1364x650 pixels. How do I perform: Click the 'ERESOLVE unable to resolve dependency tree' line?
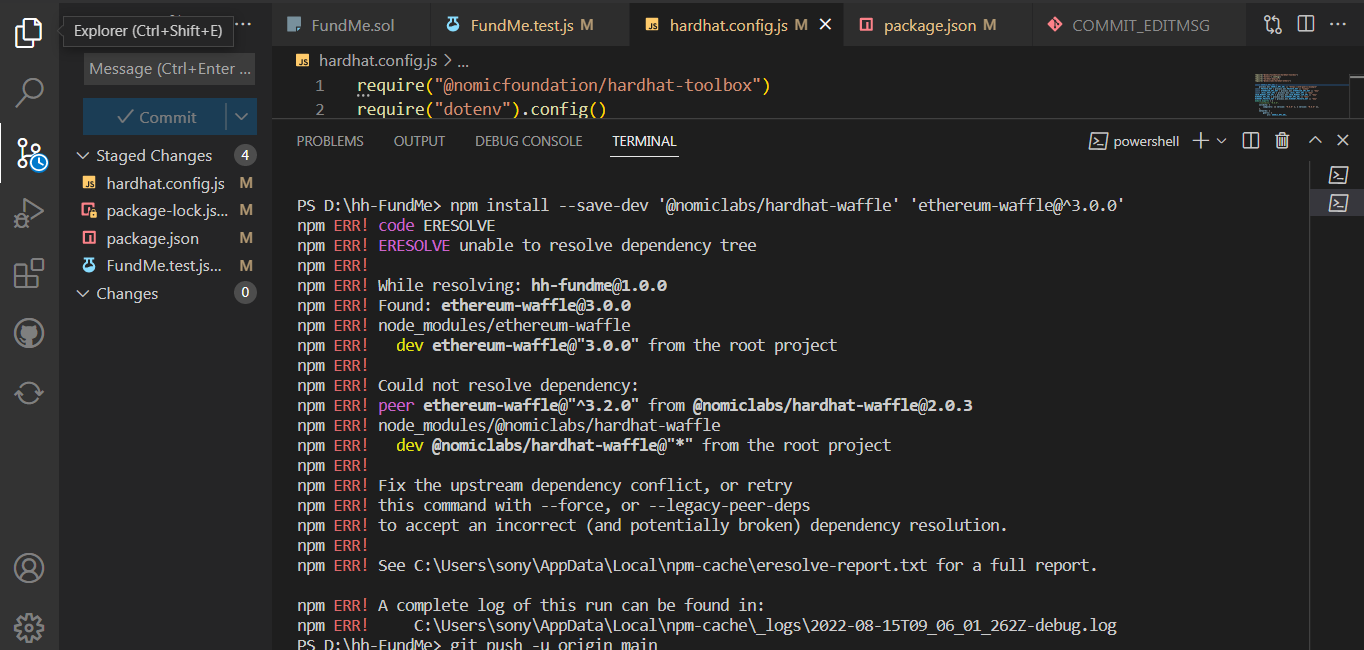567,245
